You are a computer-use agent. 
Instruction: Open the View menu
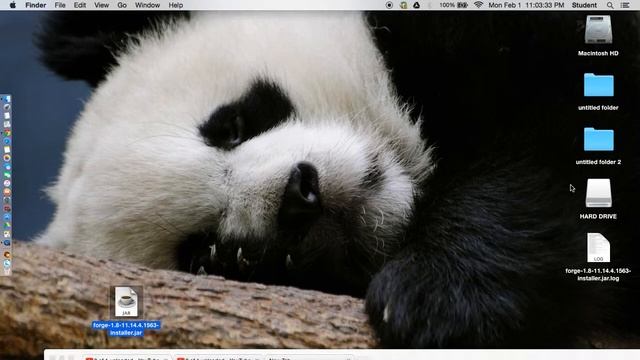coord(102,5)
